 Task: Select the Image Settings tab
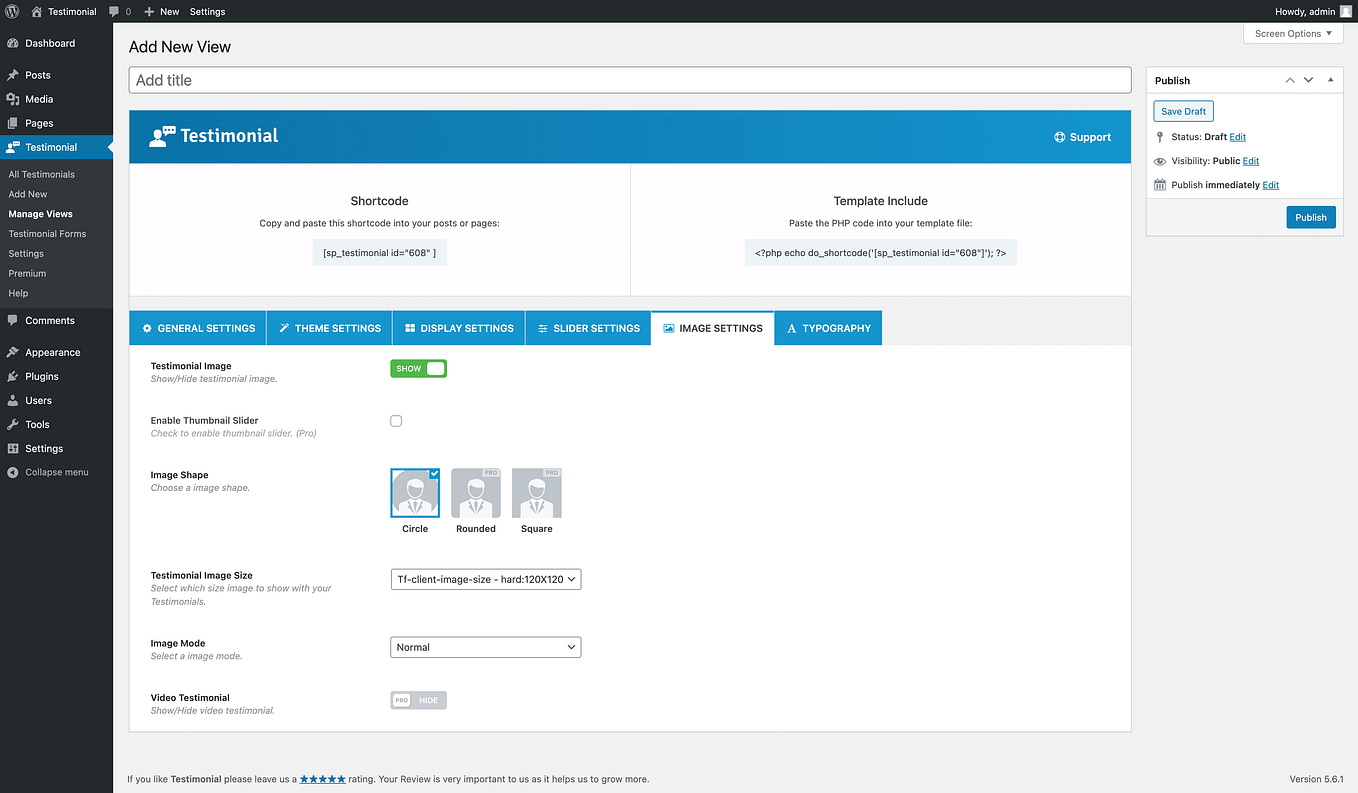point(712,328)
